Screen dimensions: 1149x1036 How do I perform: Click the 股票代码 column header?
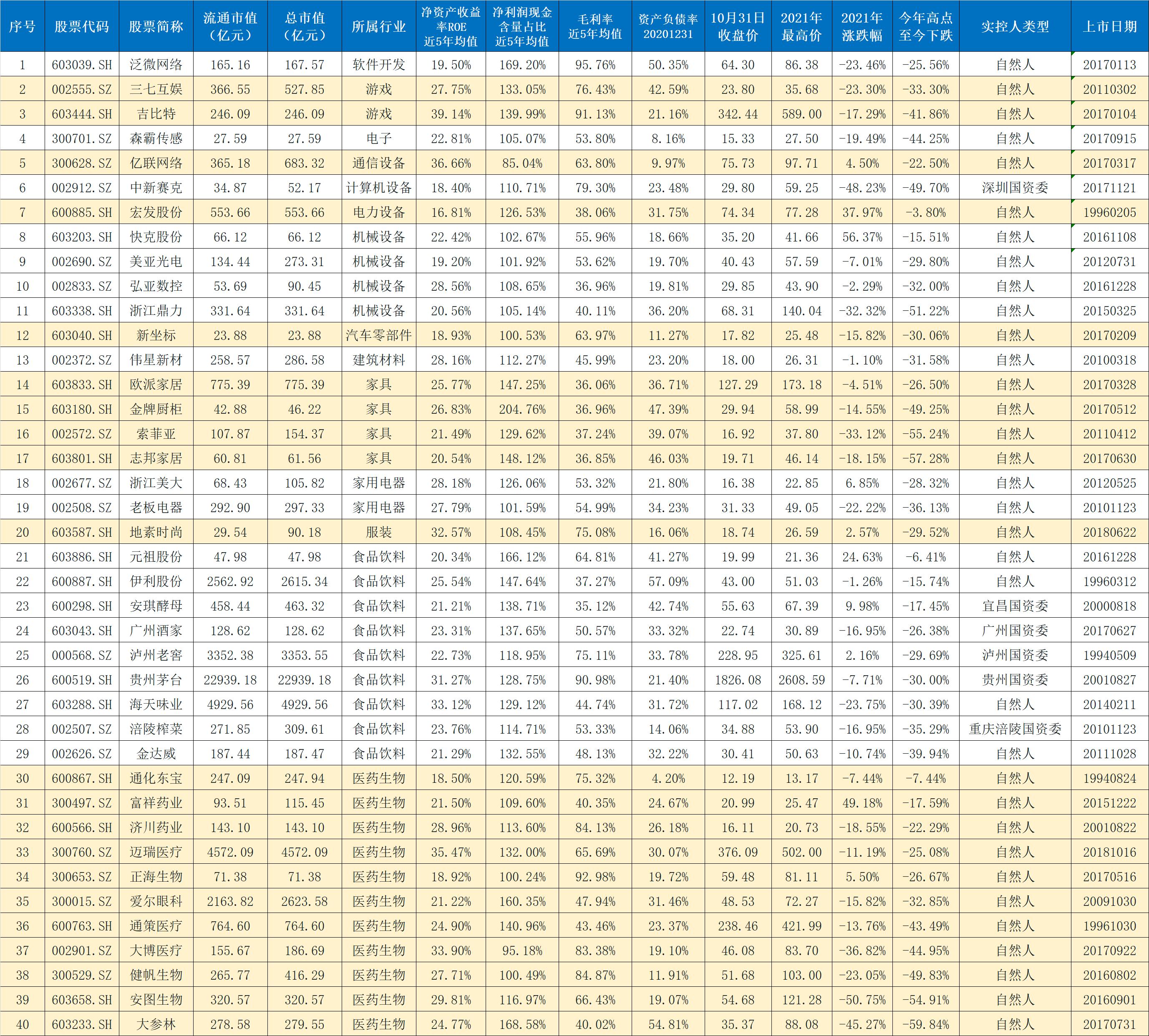[x=81, y=26]
